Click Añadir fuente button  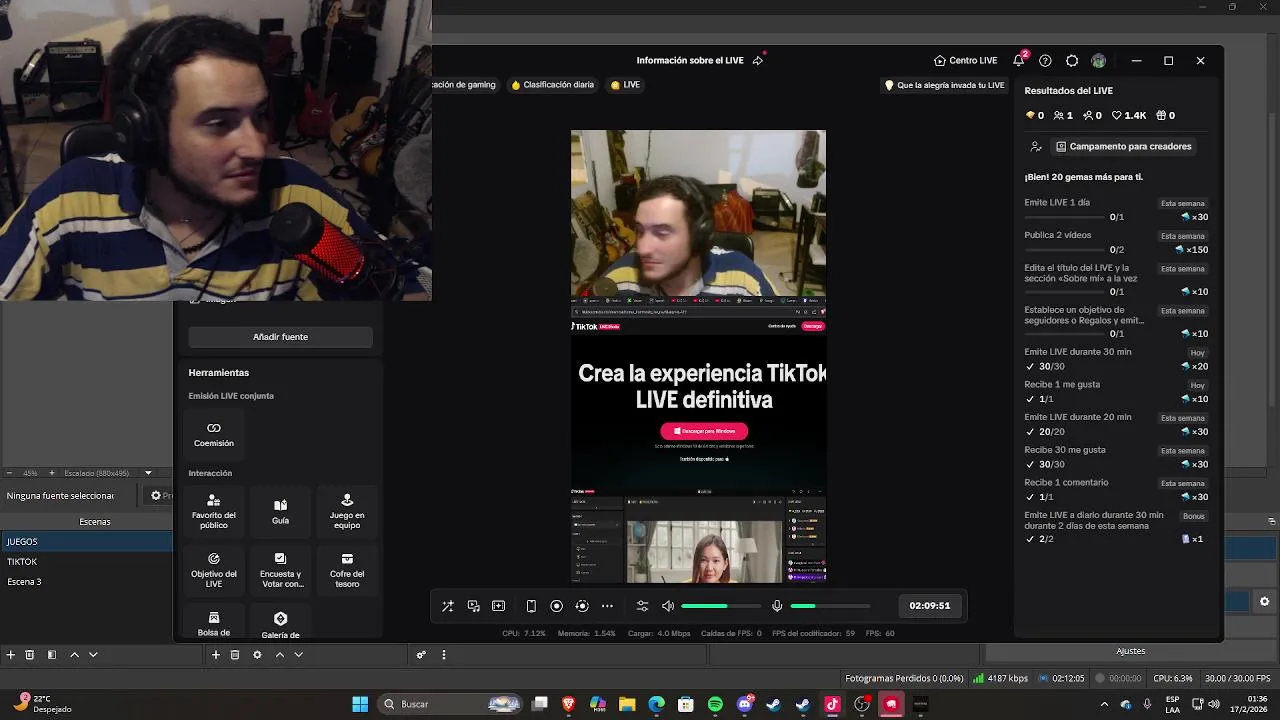pos(280,337)
